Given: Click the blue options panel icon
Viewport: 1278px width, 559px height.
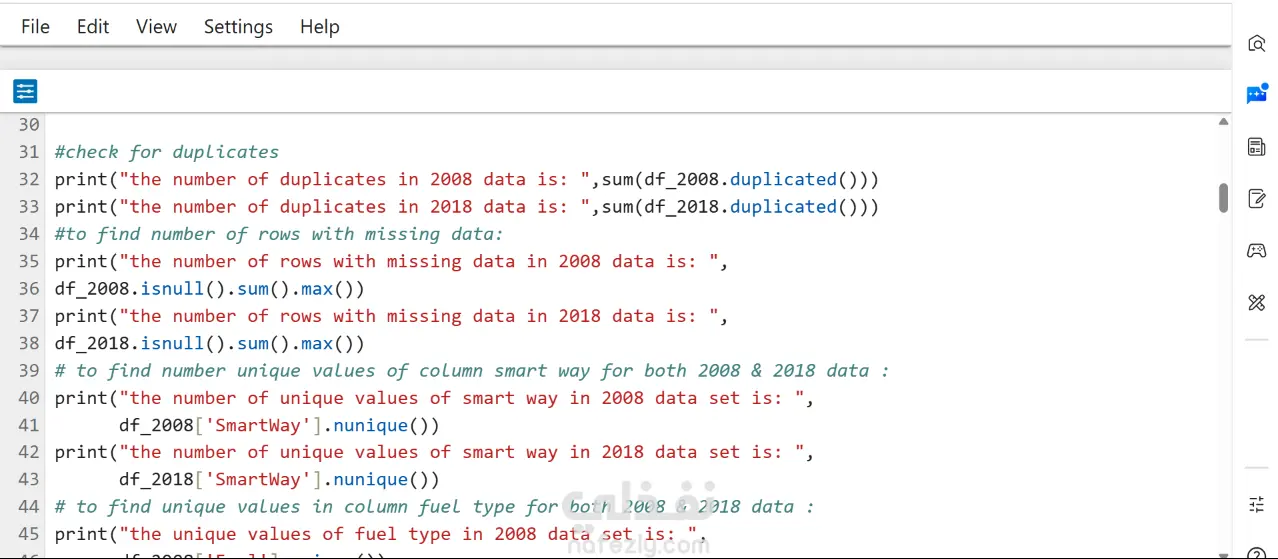Looking at the screenshot, I should coord(25,92).
